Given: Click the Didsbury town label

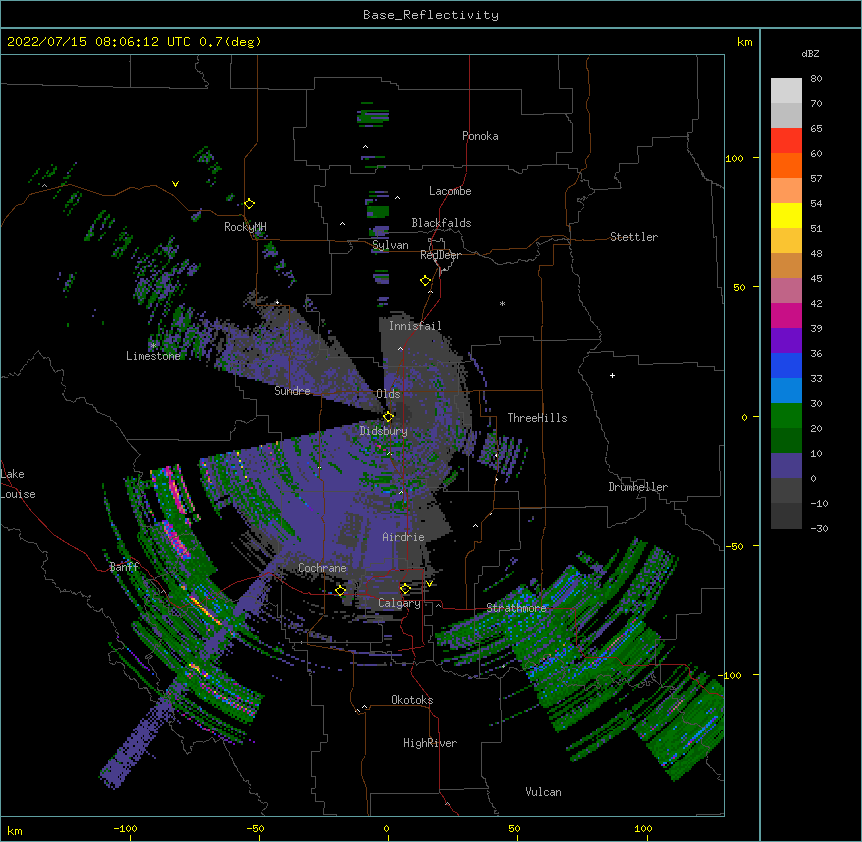Looking at the screenshot, I should pos(383,431).
